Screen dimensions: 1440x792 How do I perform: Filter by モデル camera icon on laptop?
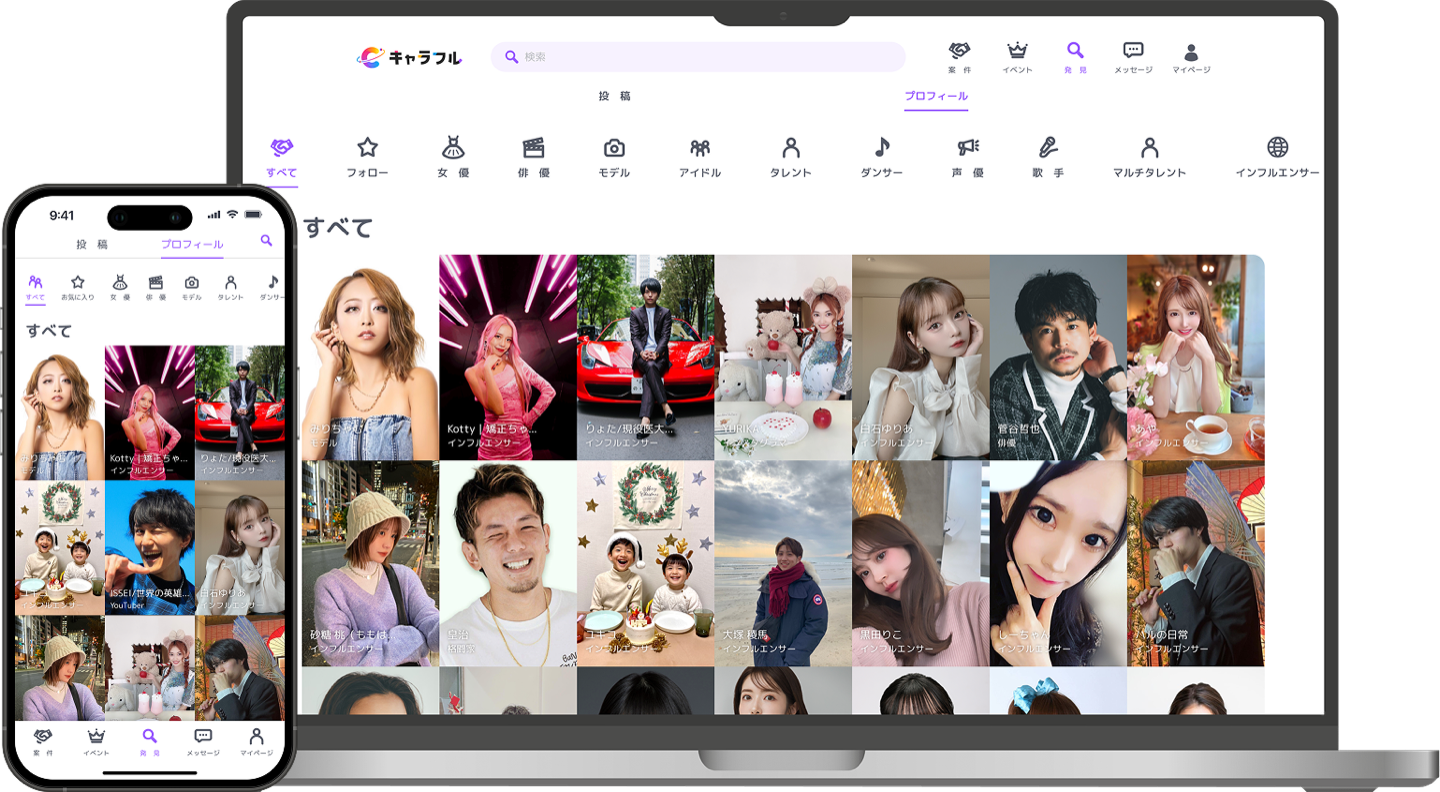pyautogui.click(x=614, y=148)
